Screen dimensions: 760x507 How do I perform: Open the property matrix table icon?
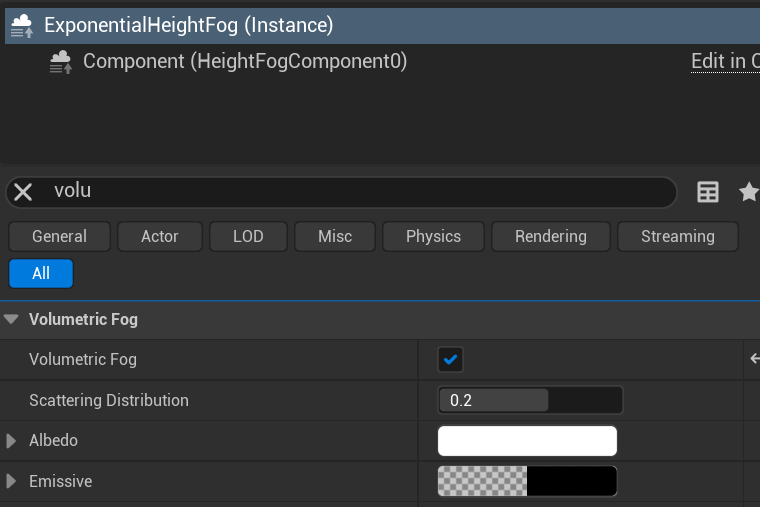[x=708, y=192]
